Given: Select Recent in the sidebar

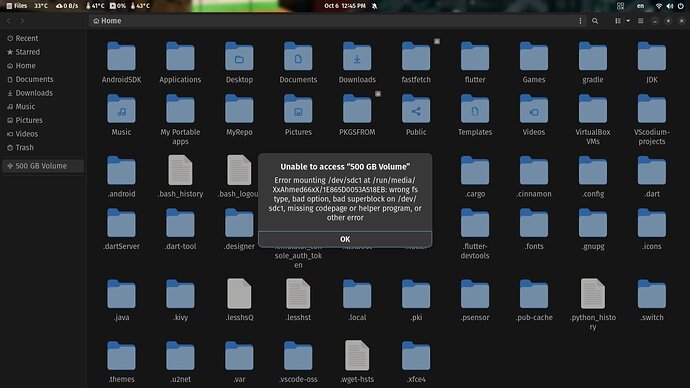Looking at the screenshot, I should click(43, 38).
